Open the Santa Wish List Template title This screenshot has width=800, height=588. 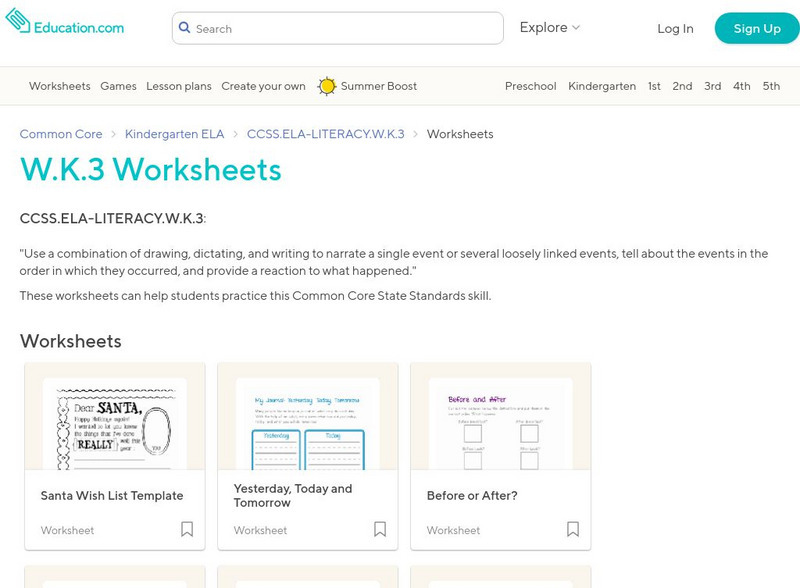(x=112, y=496)
